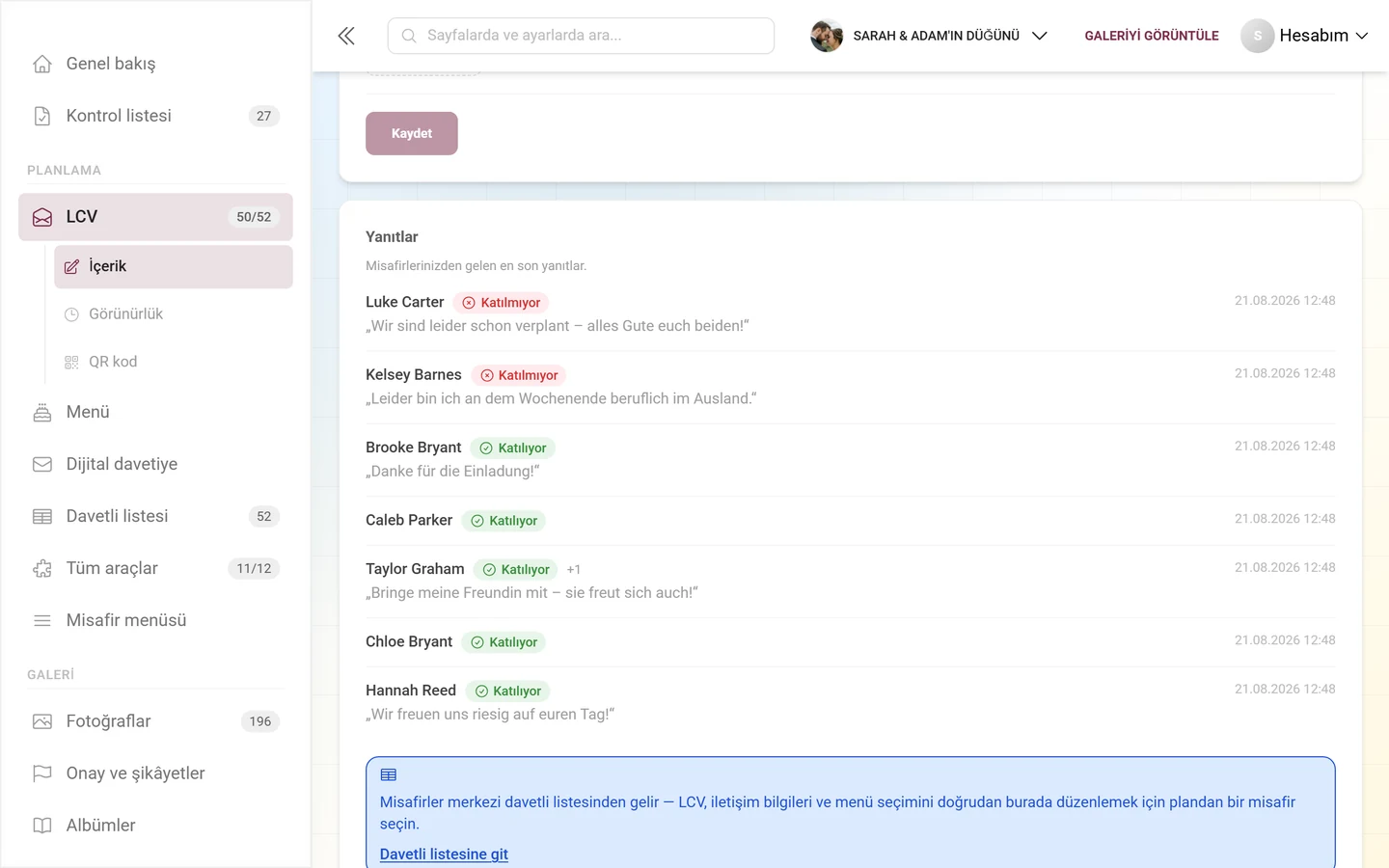
Task: Click the Kaydet button
Action: click(412, 133)
